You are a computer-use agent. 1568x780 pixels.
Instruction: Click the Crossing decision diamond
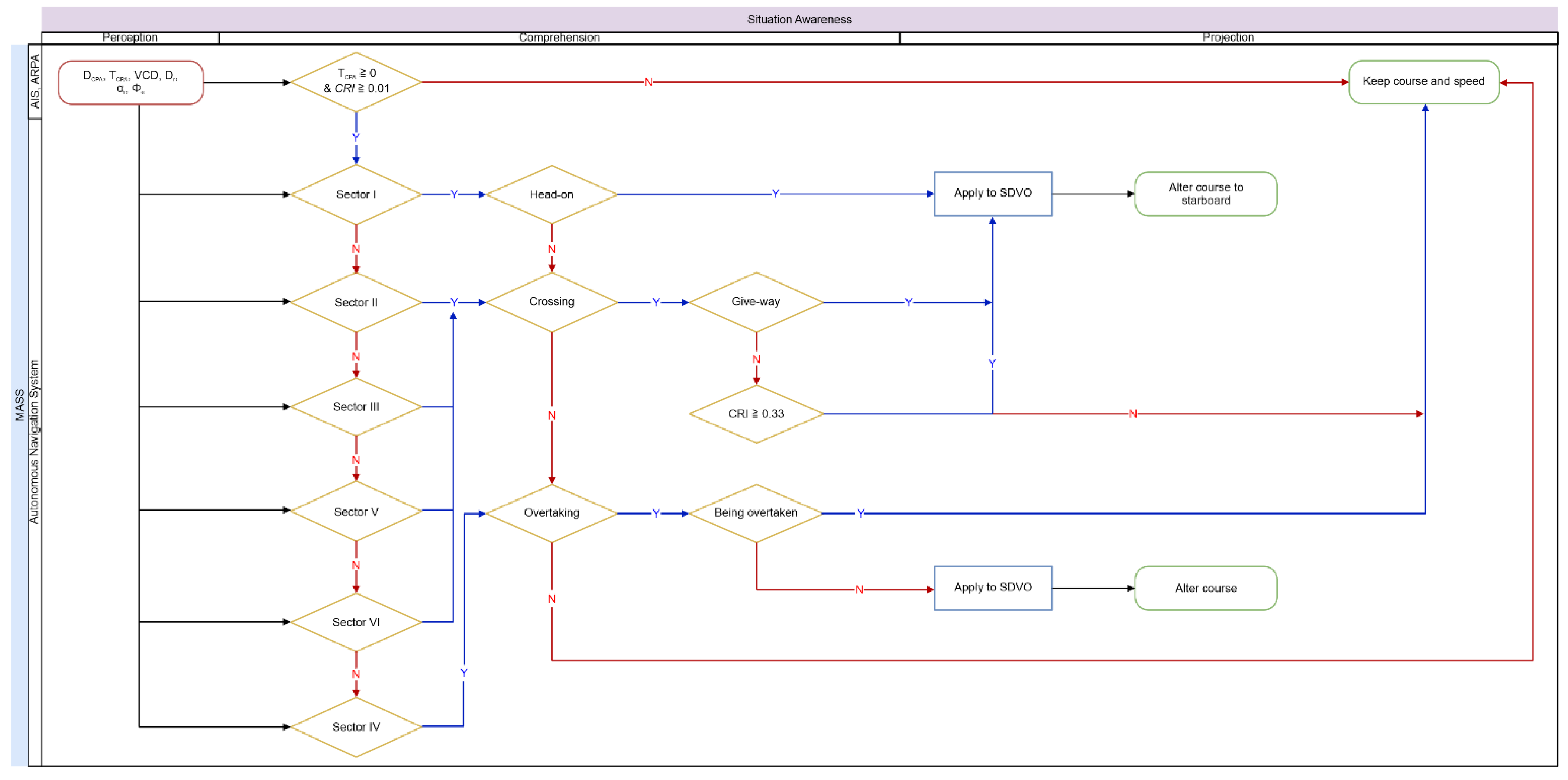point(552,302)
